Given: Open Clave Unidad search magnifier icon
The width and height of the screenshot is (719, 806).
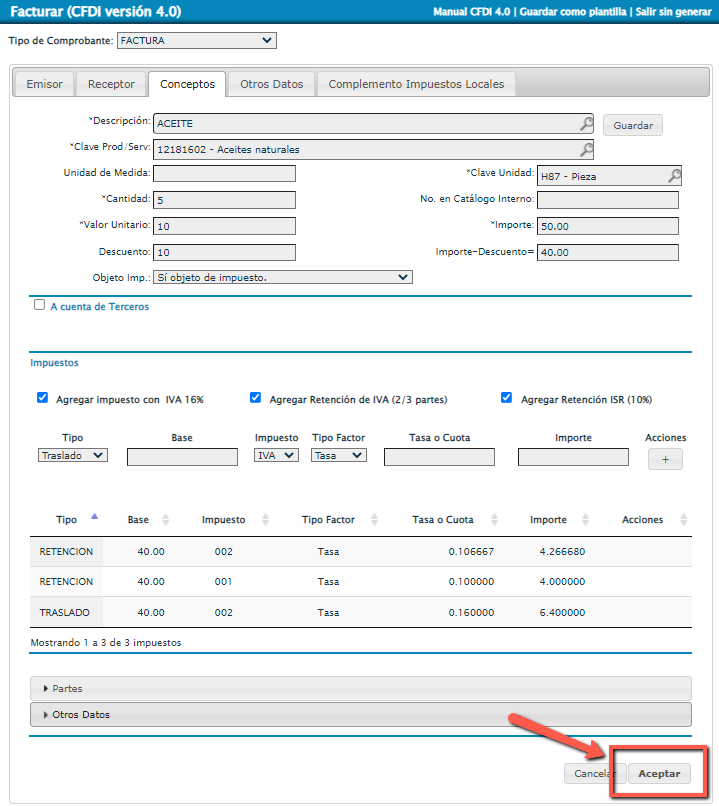Looking at the screenshot, I should coord(674,176).
